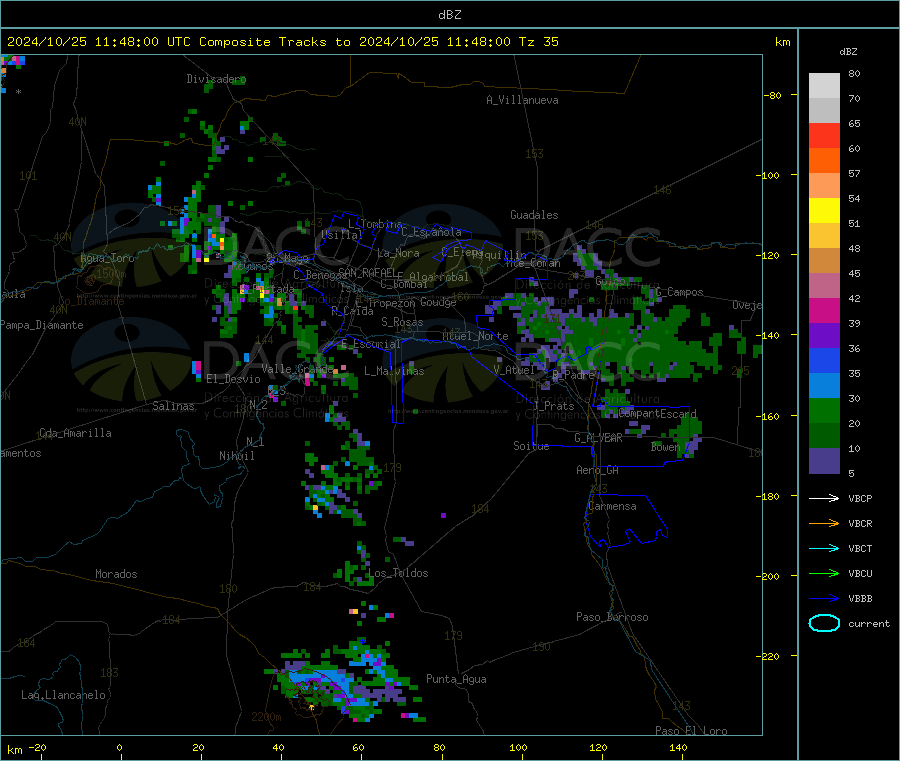Click the 'Atuel_Norte' map label
The image size is (900, 761).
475,336
